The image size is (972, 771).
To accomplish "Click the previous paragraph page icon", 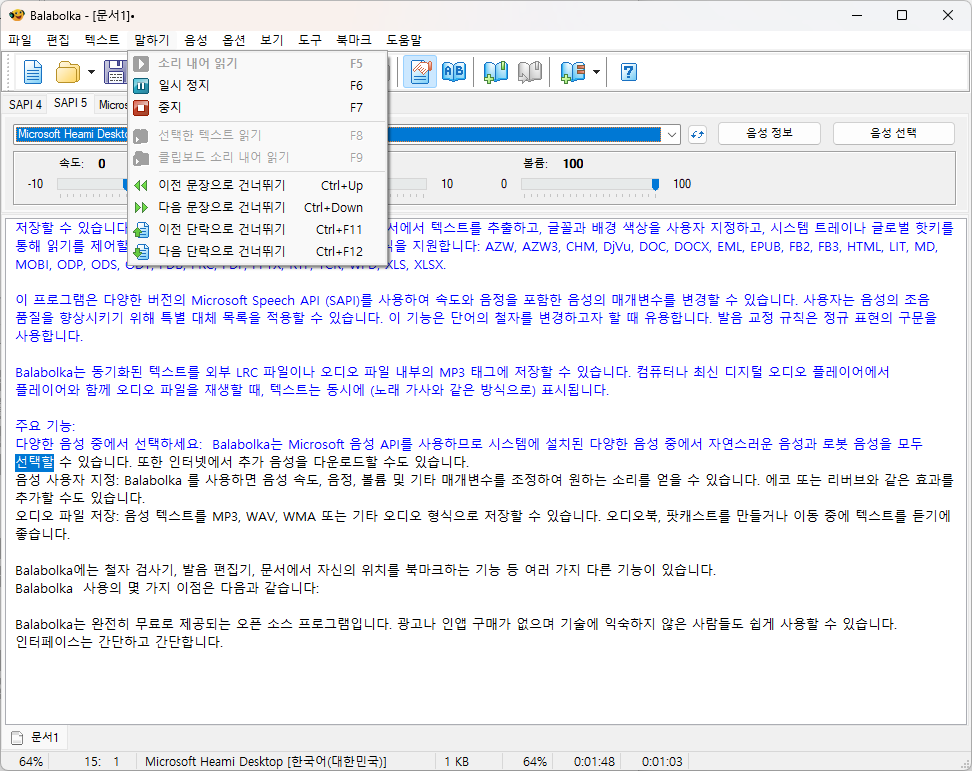I will click(141, 230).
